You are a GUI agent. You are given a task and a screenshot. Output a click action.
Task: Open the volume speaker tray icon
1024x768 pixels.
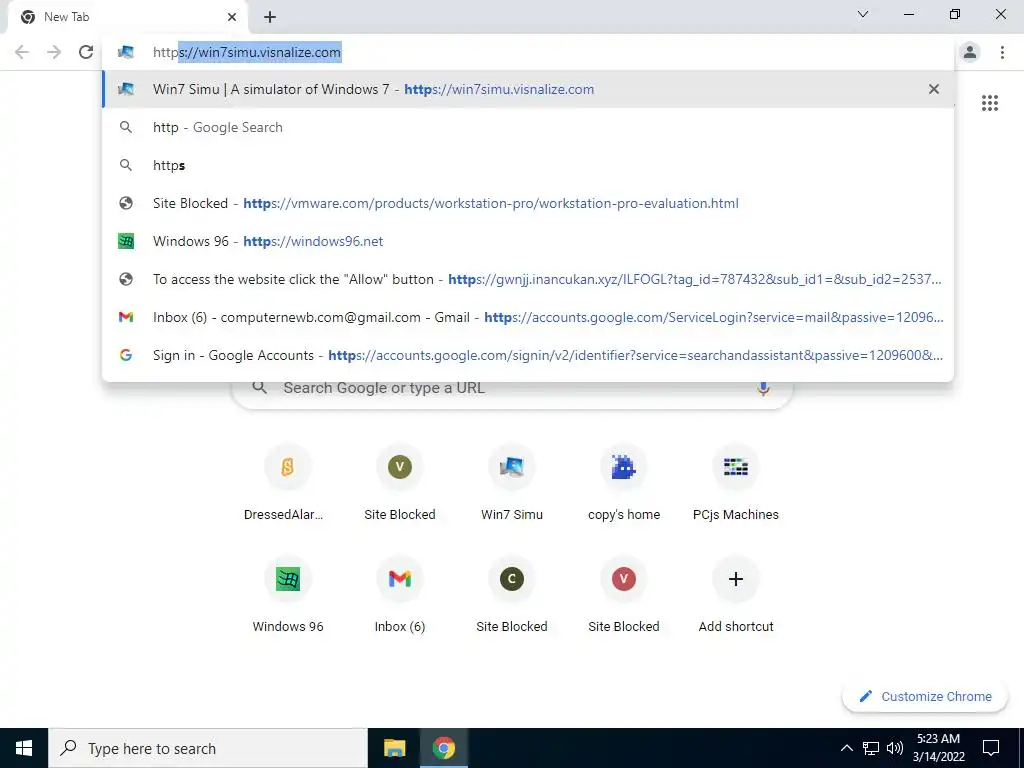pos(895,748)
